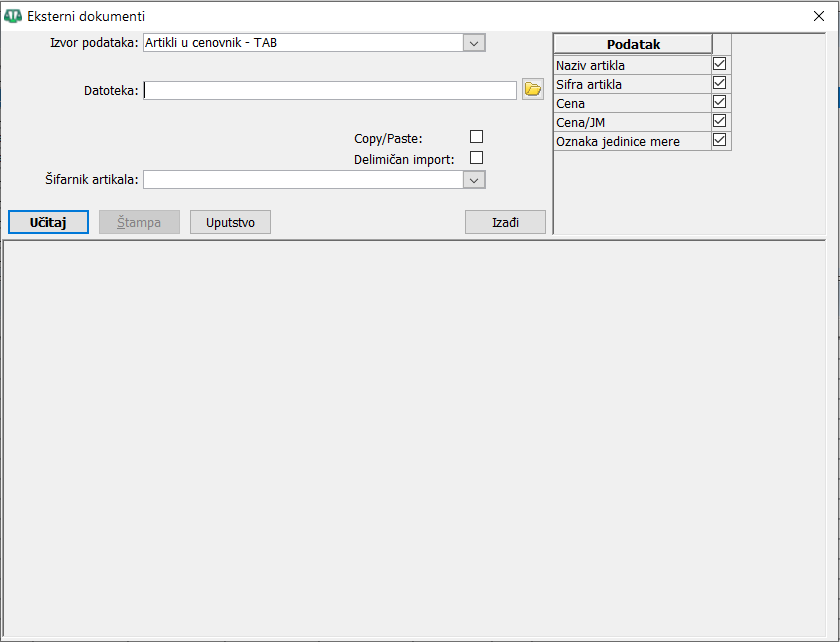Screen dimensions: 840x642
Task: Enable the Copy/Paste checkbox
Action: [x=476, y=137]
